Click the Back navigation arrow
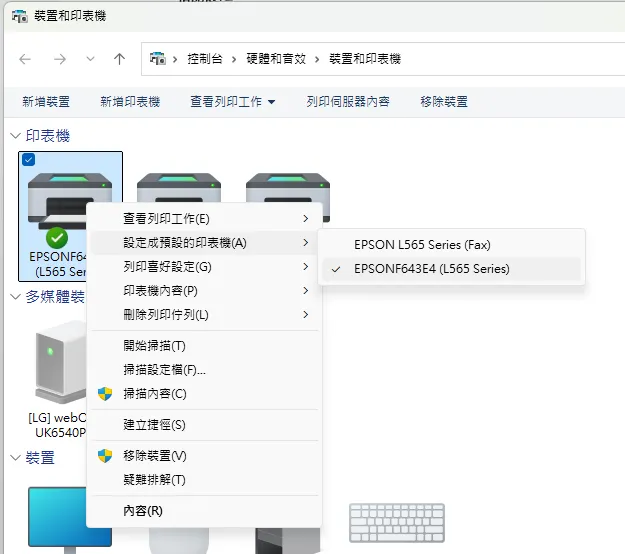Image resolution: width=625 pixels, height=554 pixels. [x=25, y=59]
